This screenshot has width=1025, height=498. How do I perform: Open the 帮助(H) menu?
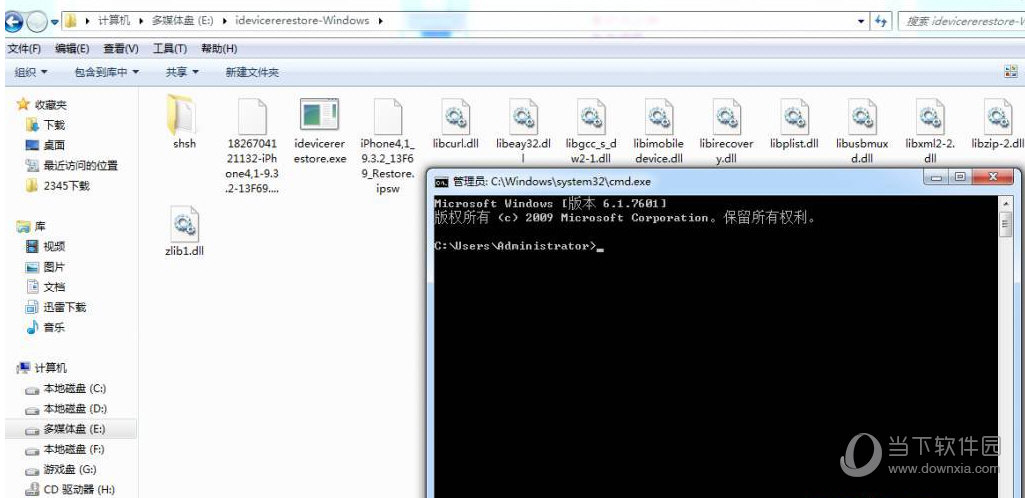pos(219,49)
